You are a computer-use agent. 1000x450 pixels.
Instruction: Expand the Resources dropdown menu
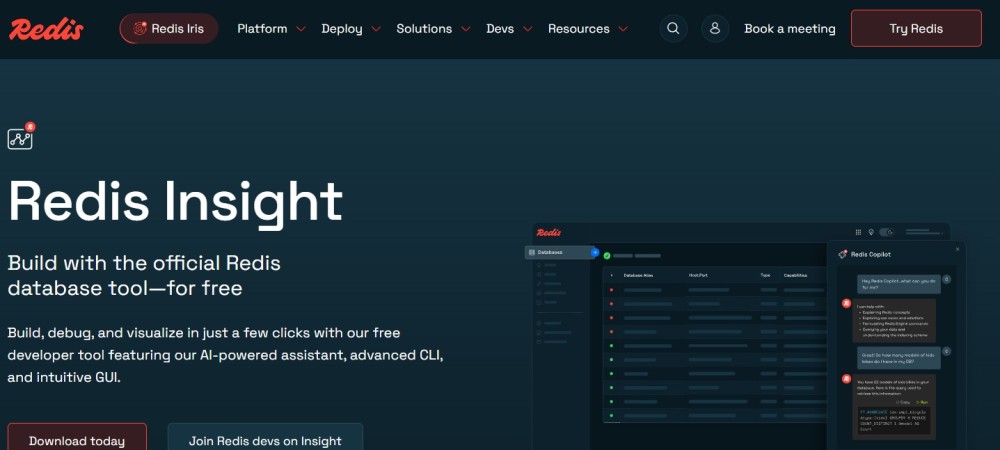[587, 29]
